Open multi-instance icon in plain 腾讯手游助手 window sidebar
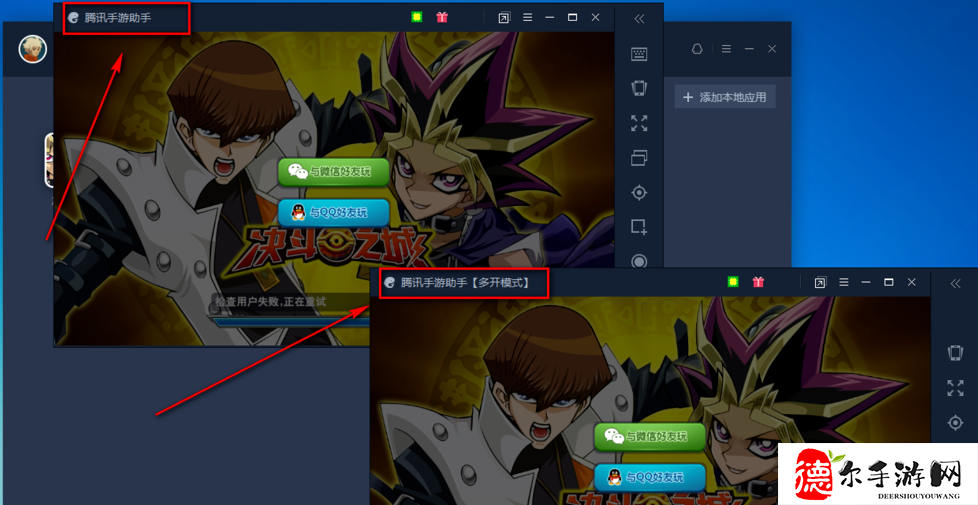Viewport: 978px width, 505px height. click(639, 158)
